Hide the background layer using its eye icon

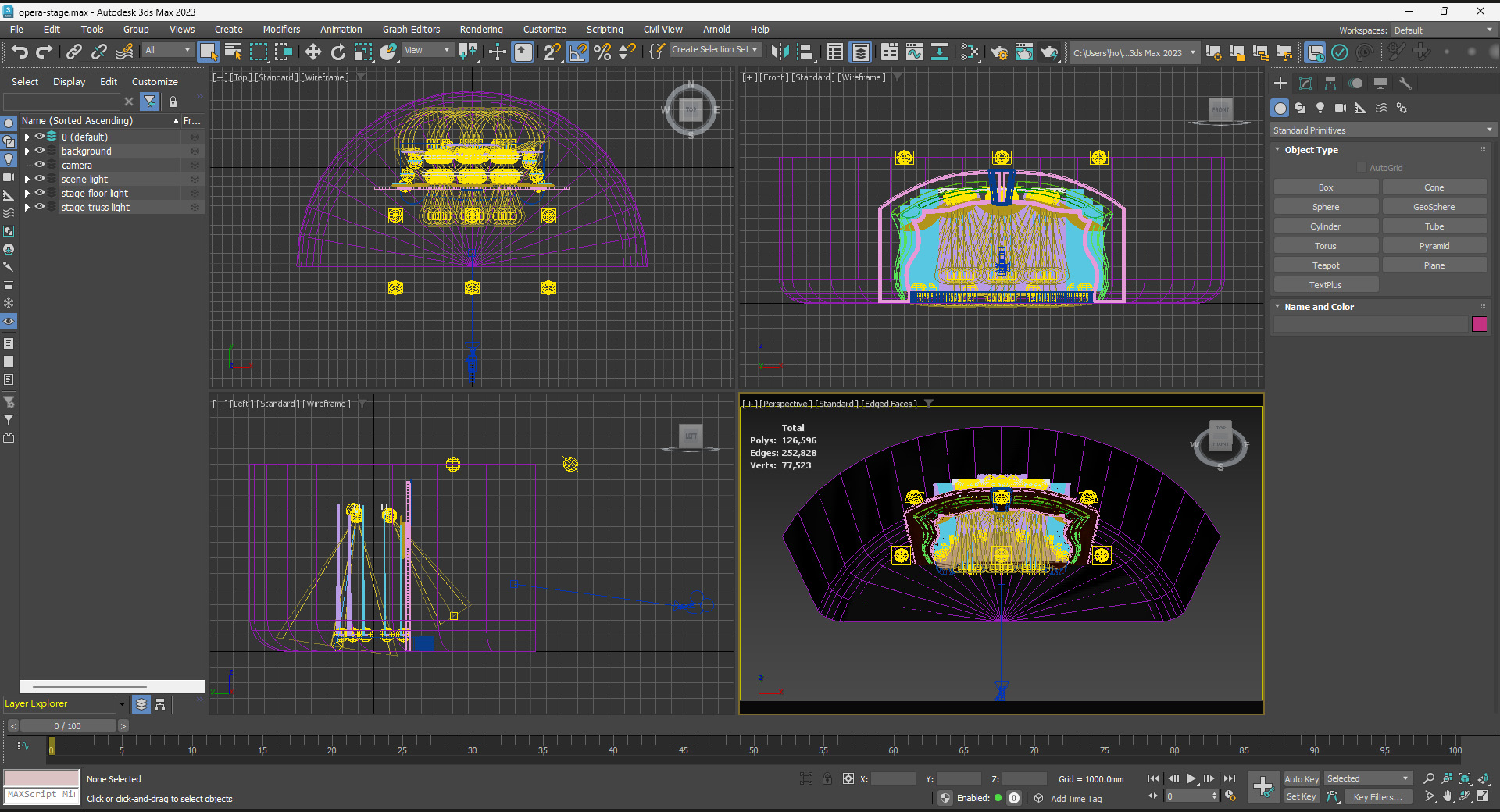click(40, 151)
